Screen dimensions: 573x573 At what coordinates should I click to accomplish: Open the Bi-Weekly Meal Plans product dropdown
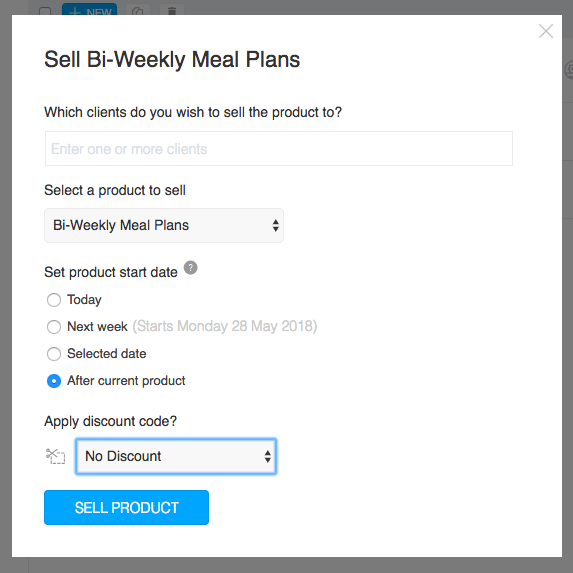coord(164,225)
